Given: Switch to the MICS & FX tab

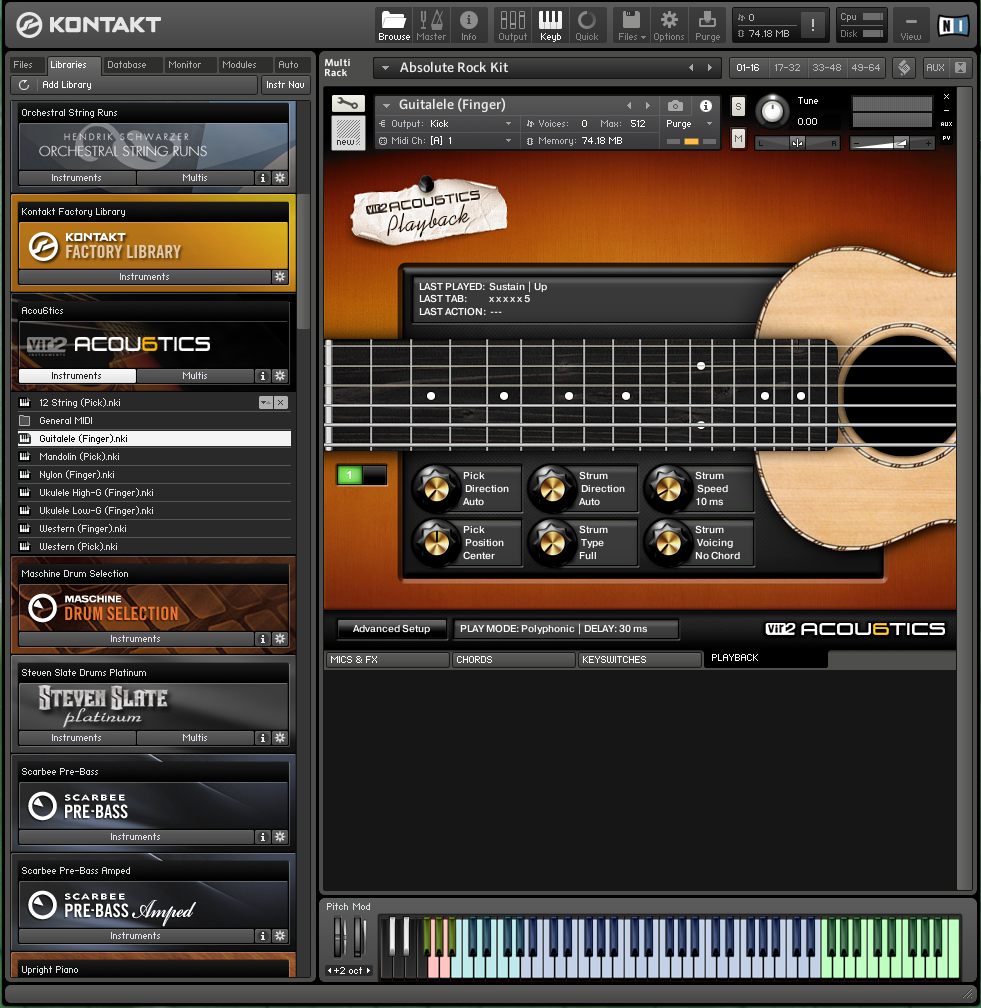Looking at the screenshot, I should (387, 660).
